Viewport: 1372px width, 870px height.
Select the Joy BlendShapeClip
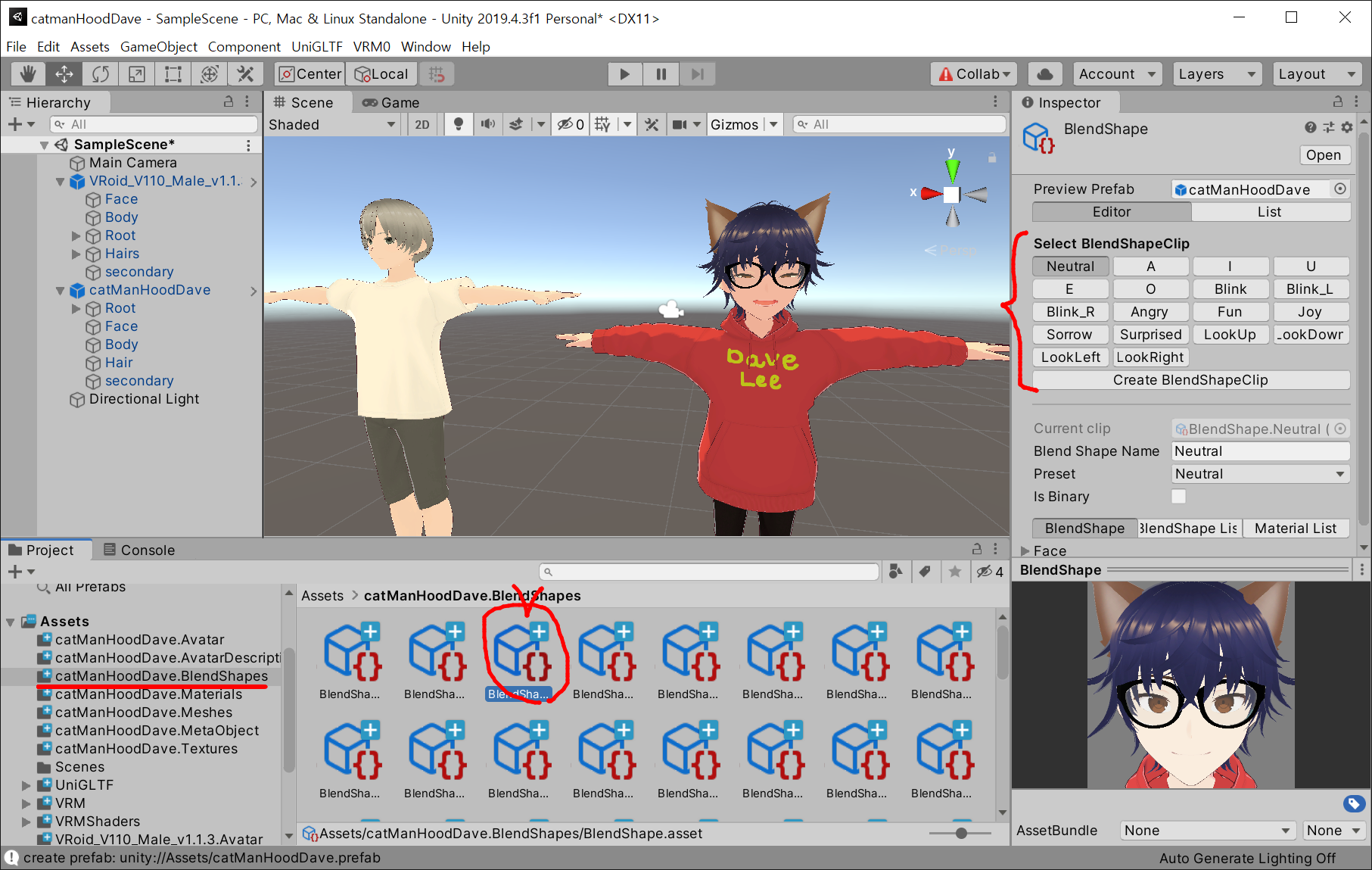(x=1310, y=312)
